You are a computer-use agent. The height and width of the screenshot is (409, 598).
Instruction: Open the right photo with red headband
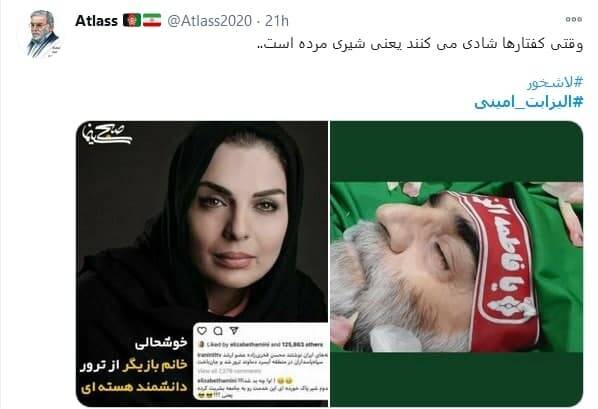click(x=457, y=264)
